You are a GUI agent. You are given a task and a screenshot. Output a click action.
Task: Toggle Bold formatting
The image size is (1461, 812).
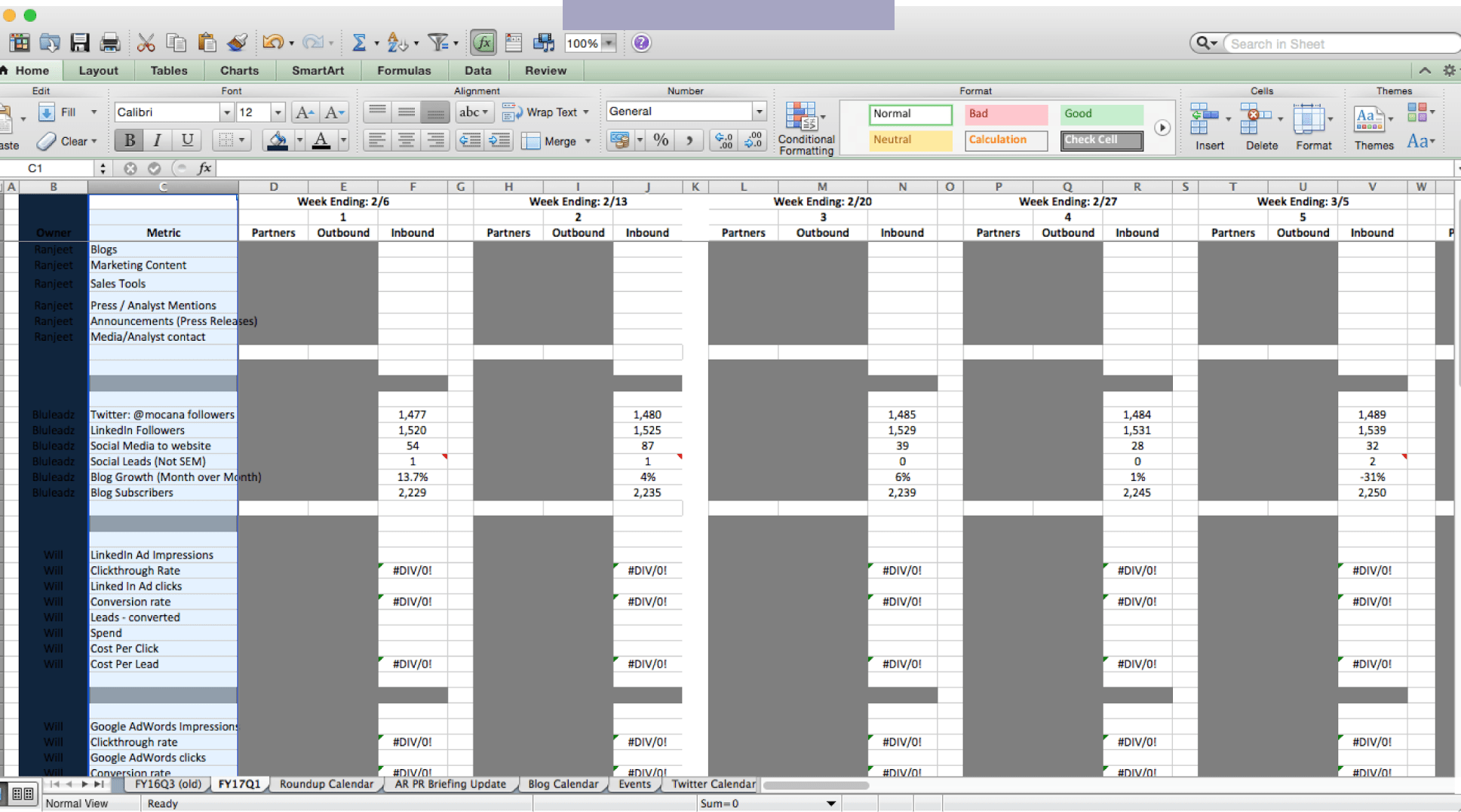[x=129, y=140]
